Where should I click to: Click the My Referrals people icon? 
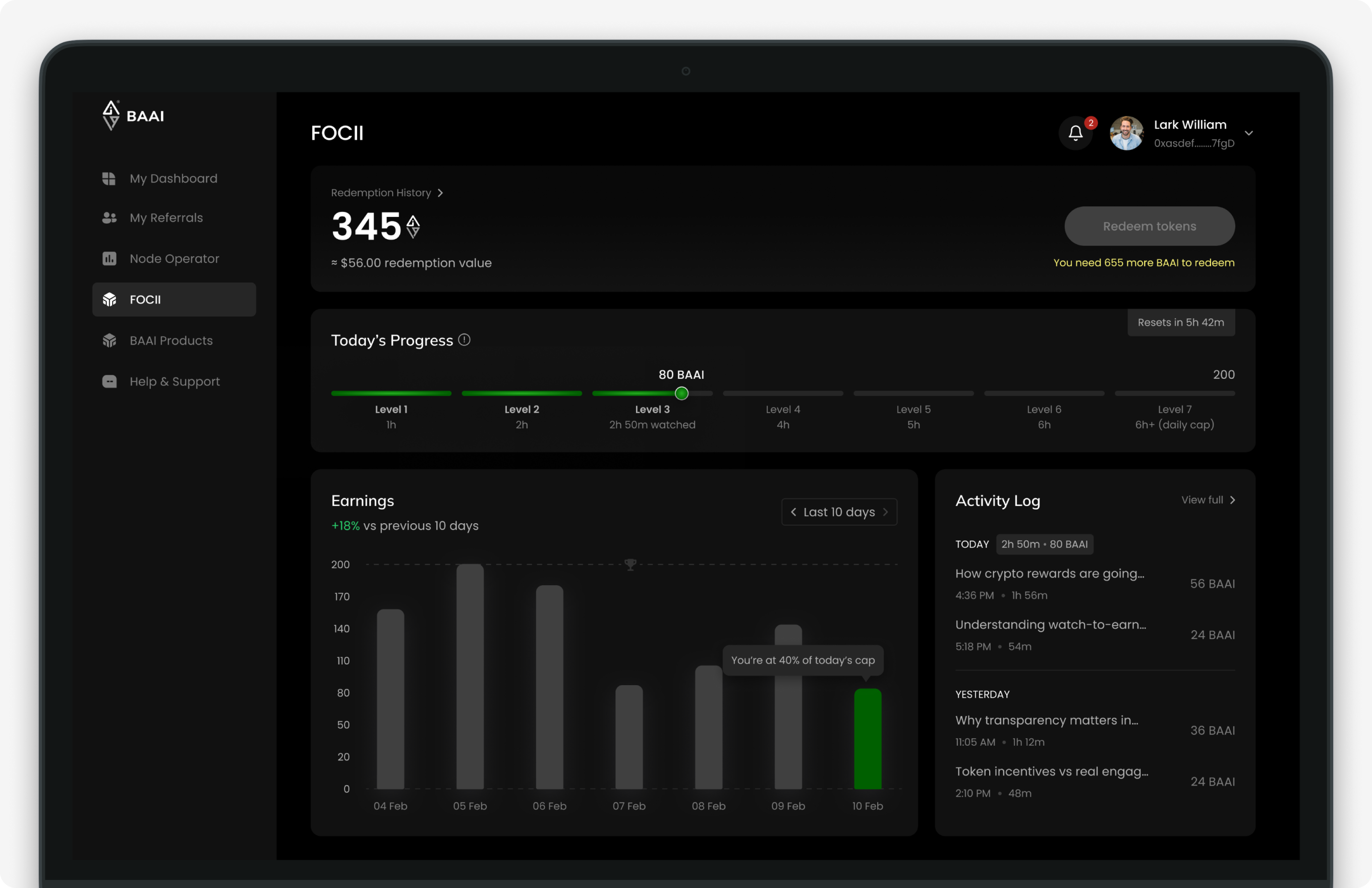109,218
